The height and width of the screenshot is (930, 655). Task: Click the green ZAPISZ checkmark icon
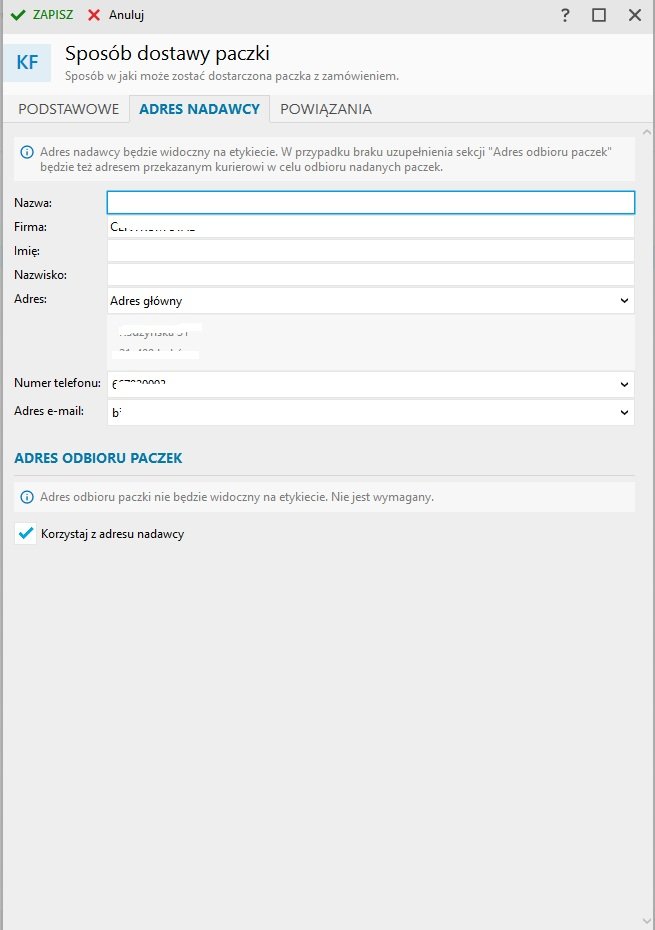(17, 15)
